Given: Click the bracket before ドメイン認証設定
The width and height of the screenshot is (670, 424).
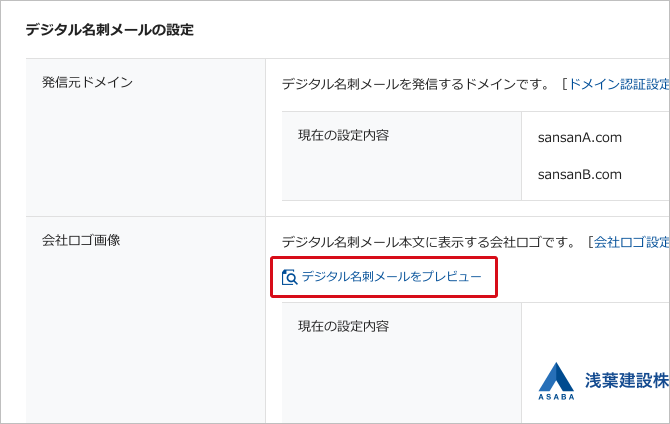Looking at the screenshot, I should [x=564, y=85].
